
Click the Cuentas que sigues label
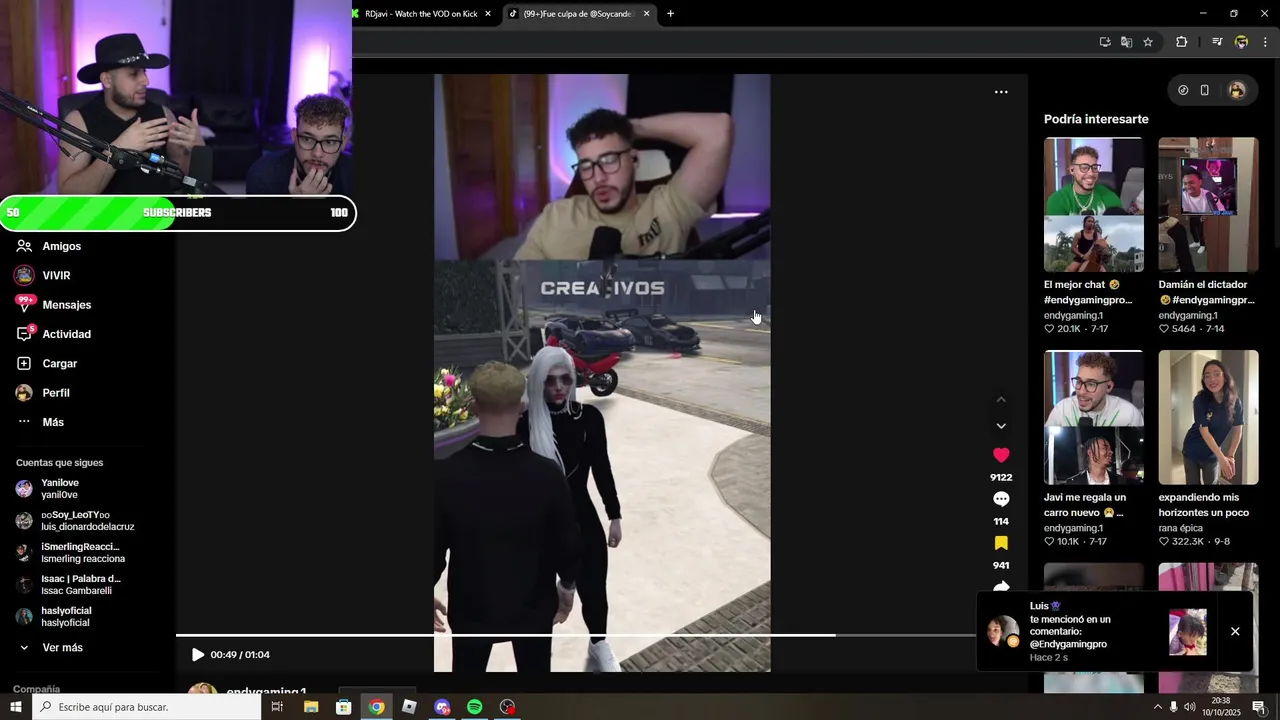click(59, 463)
